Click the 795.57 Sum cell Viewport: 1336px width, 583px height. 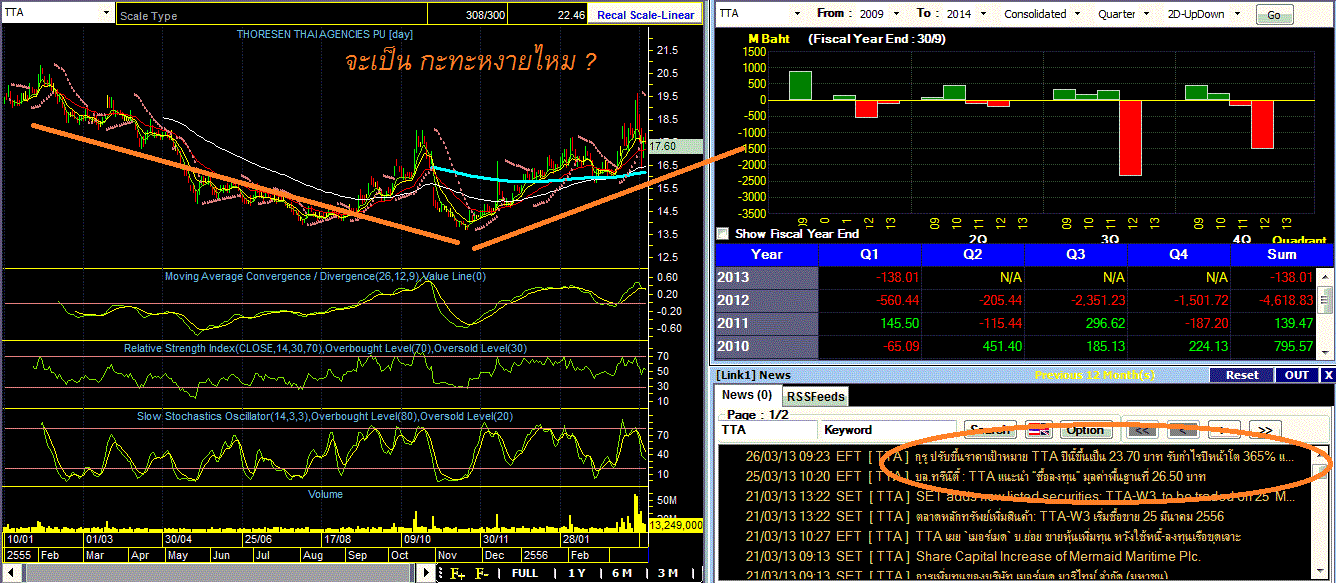[1275, 346]
